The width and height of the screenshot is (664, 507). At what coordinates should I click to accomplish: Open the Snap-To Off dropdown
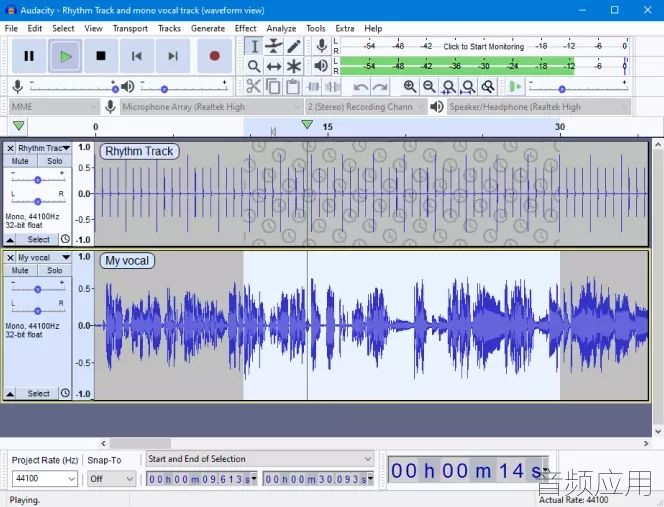point(111,479)
